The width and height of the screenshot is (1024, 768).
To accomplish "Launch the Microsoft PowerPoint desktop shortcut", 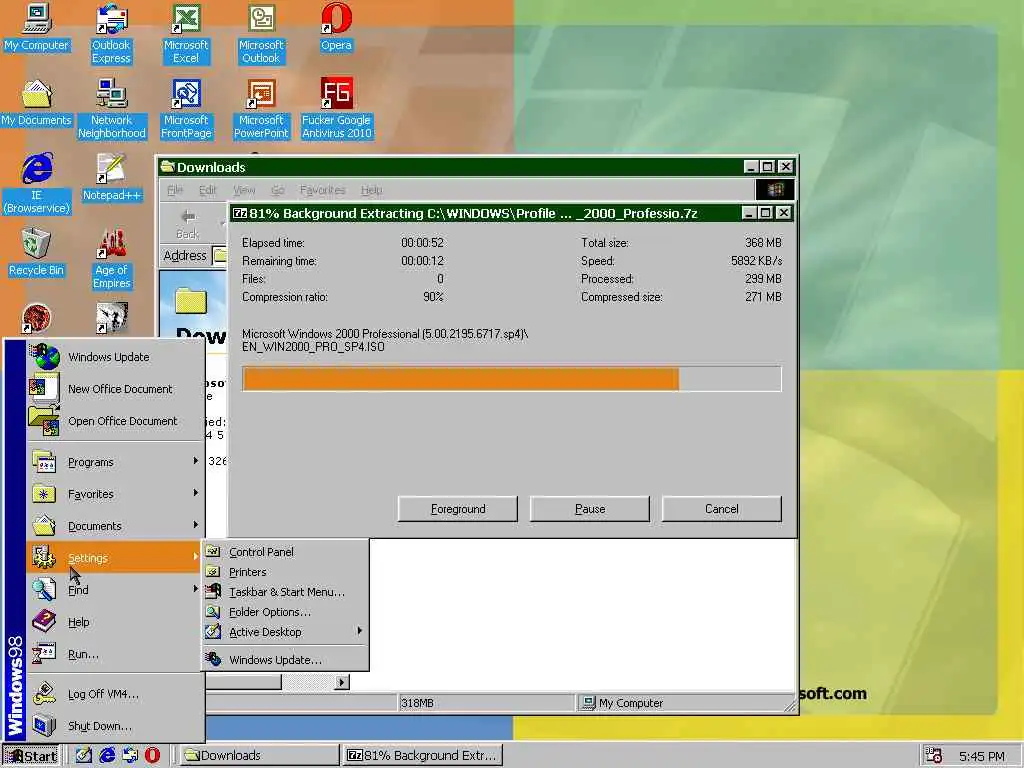I will 261,109.
